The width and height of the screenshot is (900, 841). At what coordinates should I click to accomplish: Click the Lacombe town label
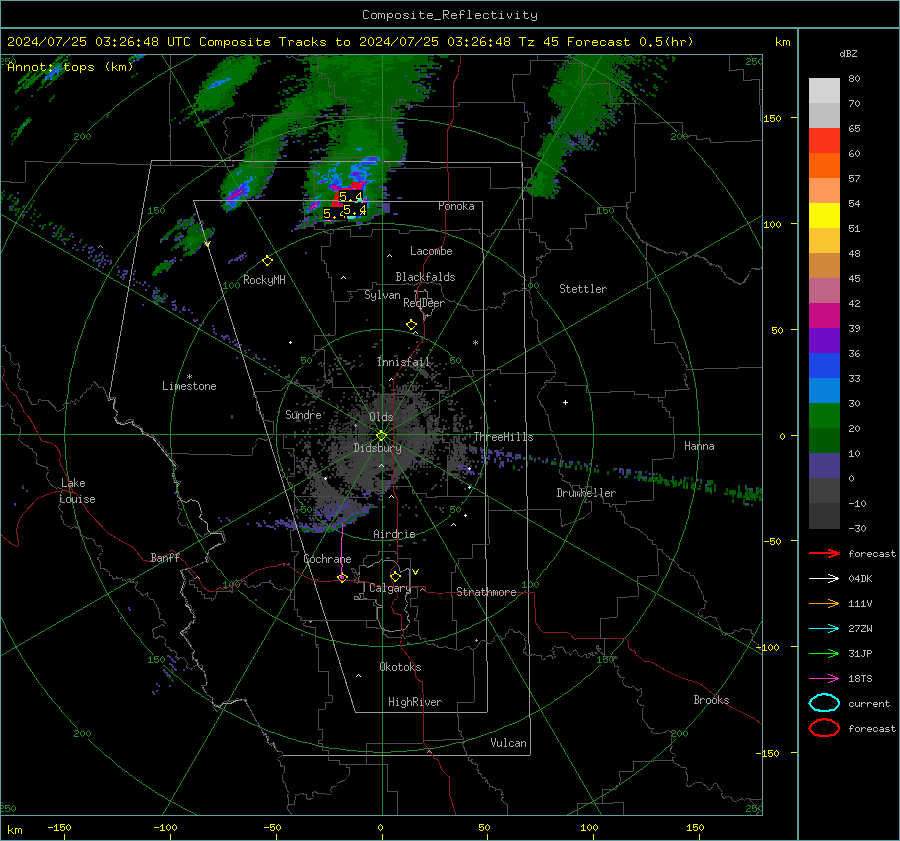[x=431, y=251]
